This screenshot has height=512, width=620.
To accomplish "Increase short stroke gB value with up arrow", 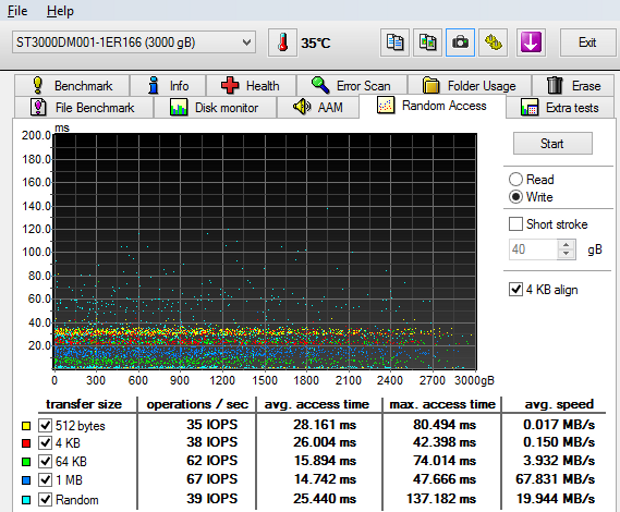I will 566,244.
